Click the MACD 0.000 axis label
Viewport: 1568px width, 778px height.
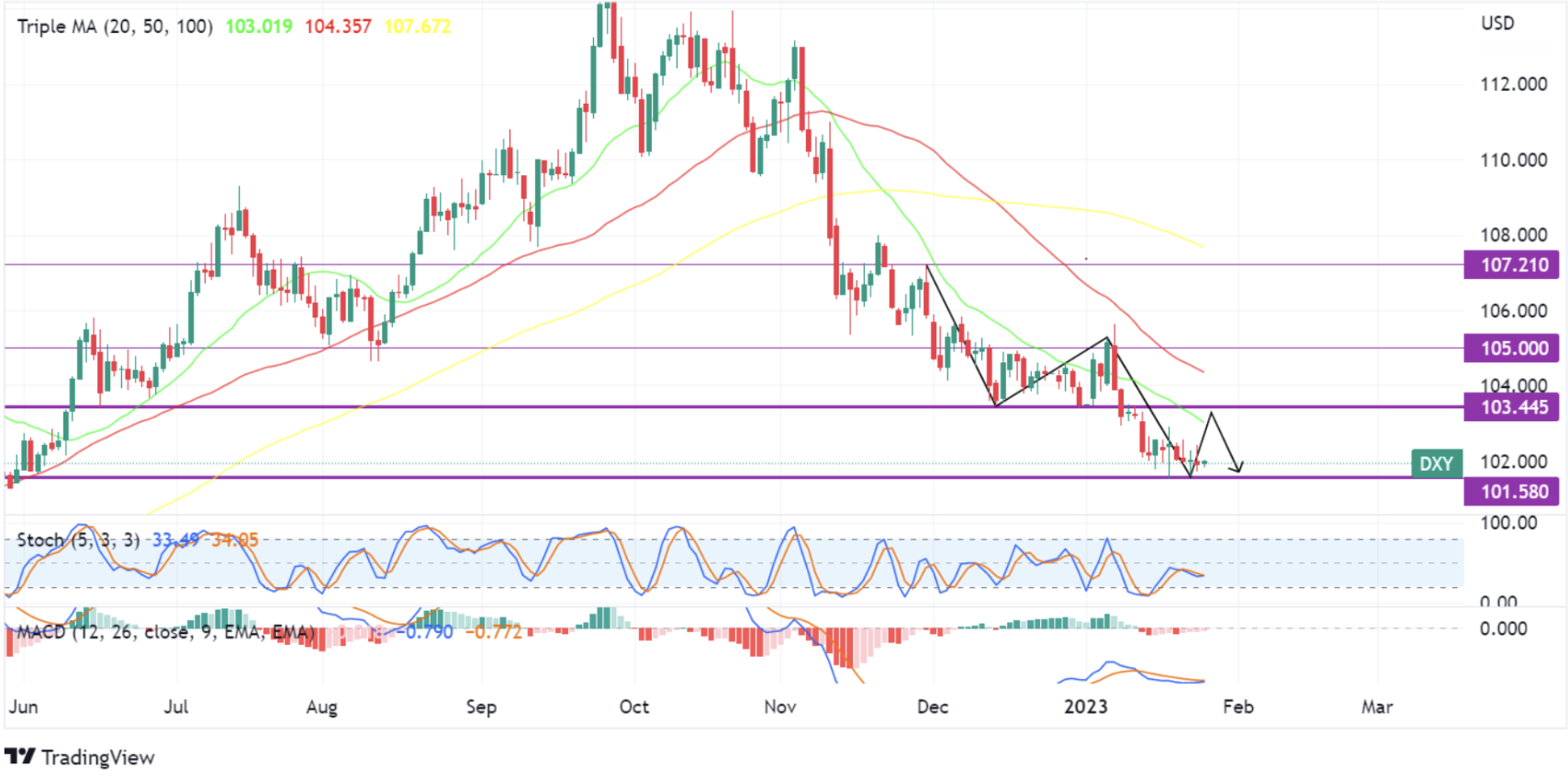[x=1503, y=628]
